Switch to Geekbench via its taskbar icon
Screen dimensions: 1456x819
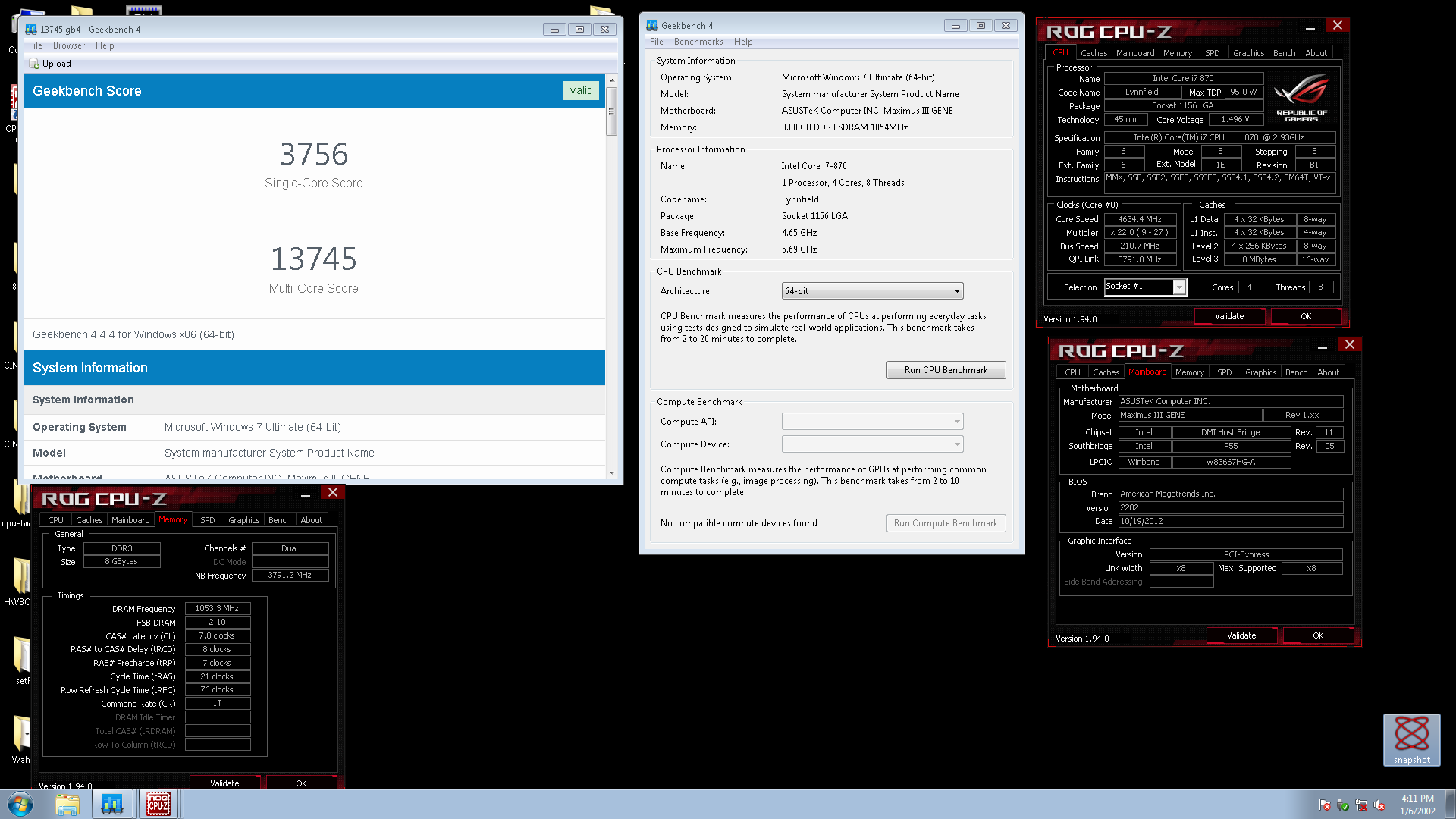click(112, 804)
